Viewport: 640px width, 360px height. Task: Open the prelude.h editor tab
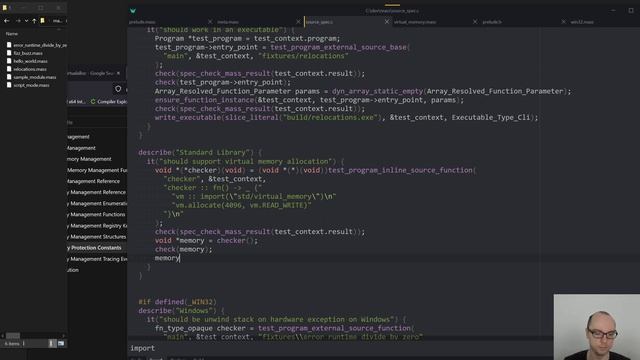(492, 22)
